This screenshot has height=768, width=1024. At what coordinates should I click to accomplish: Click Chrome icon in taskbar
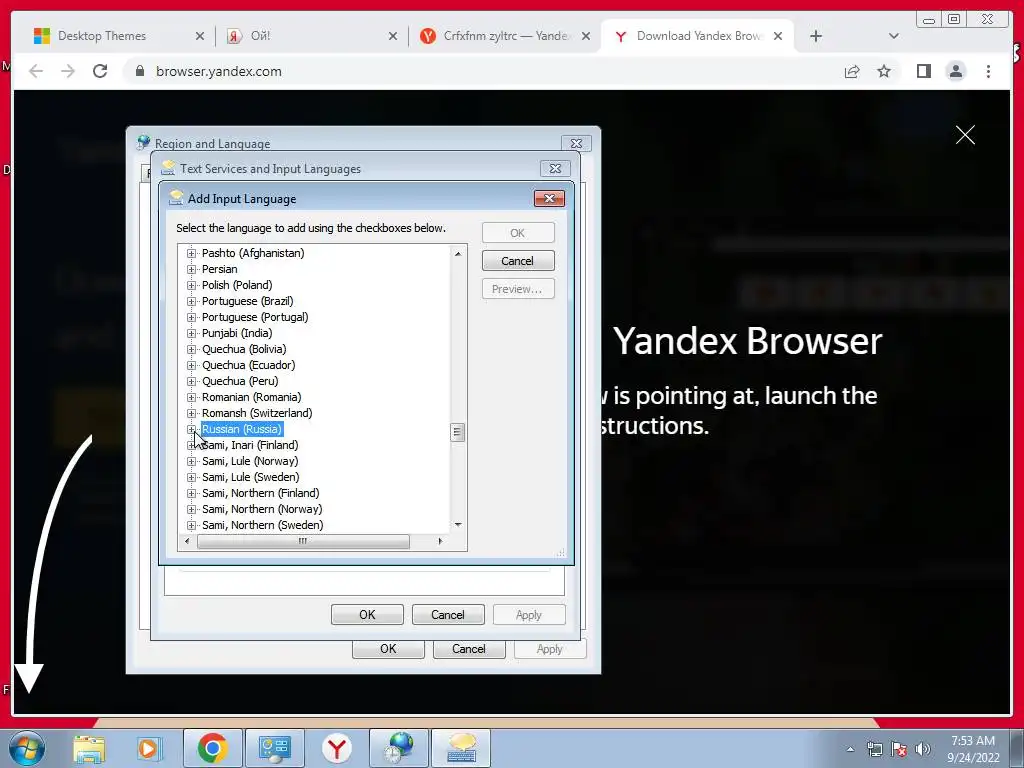tap(212, 748)
